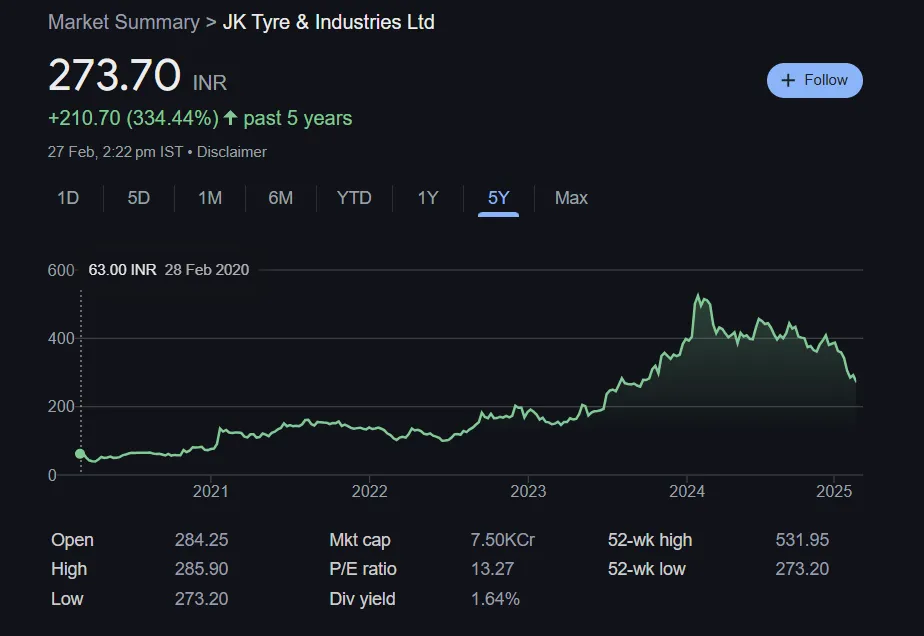Click the 400 y-axis label
This screenshot has width=924, height=636.
(61, 339)
